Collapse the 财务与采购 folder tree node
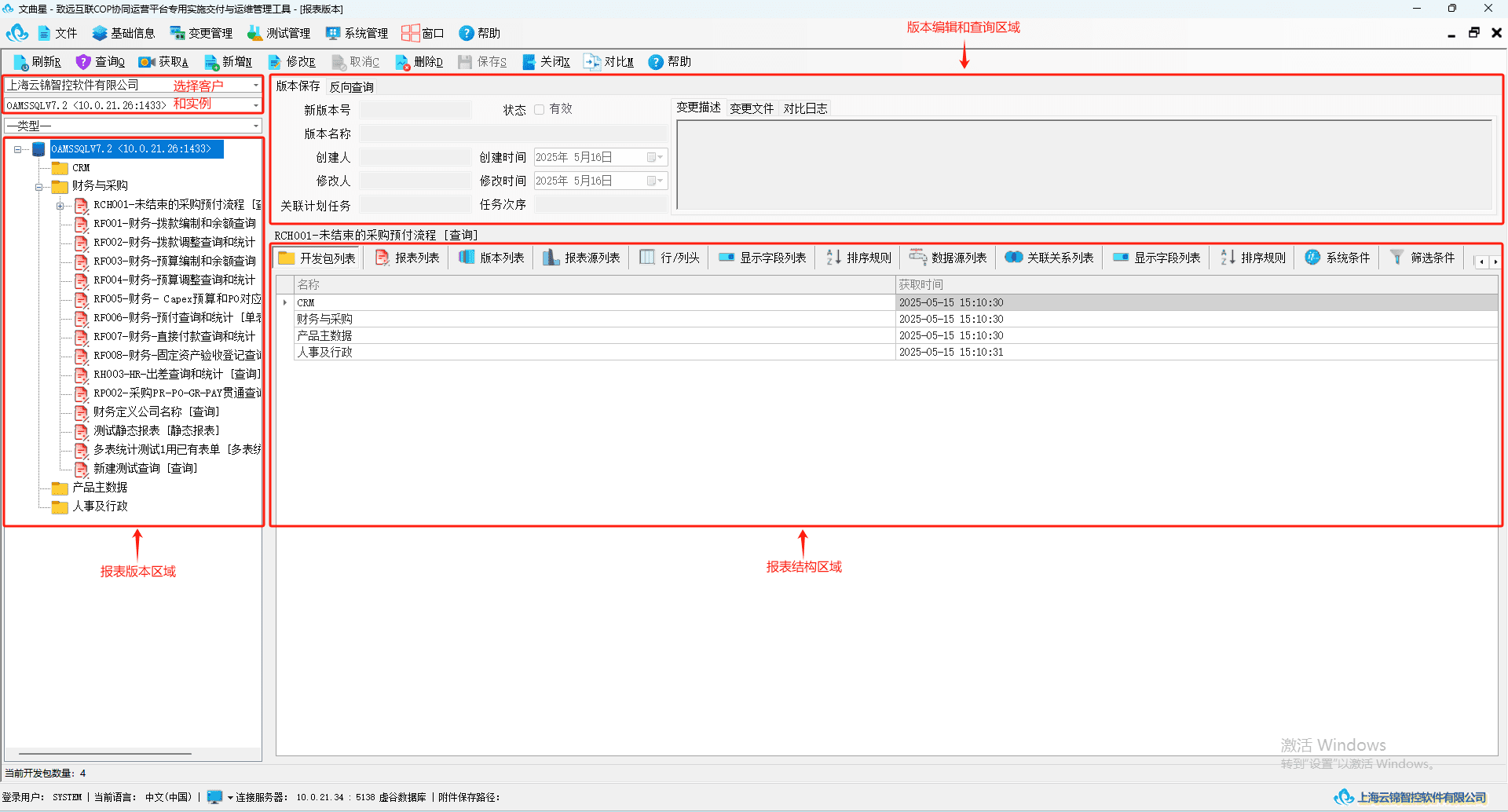This screenshot has height=812, width=1508. 38,187
